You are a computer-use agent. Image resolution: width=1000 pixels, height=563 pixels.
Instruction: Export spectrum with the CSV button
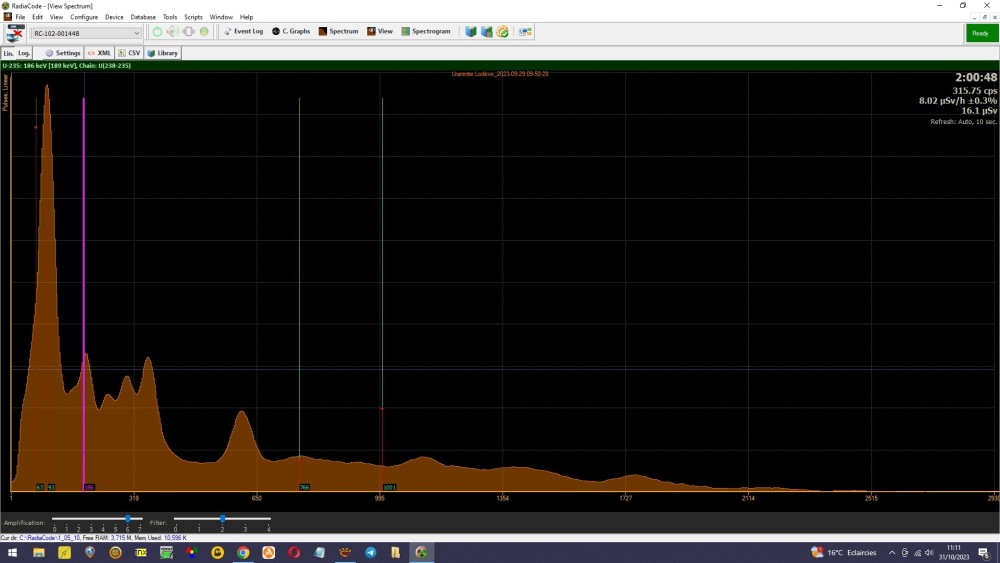coord(129,53)
